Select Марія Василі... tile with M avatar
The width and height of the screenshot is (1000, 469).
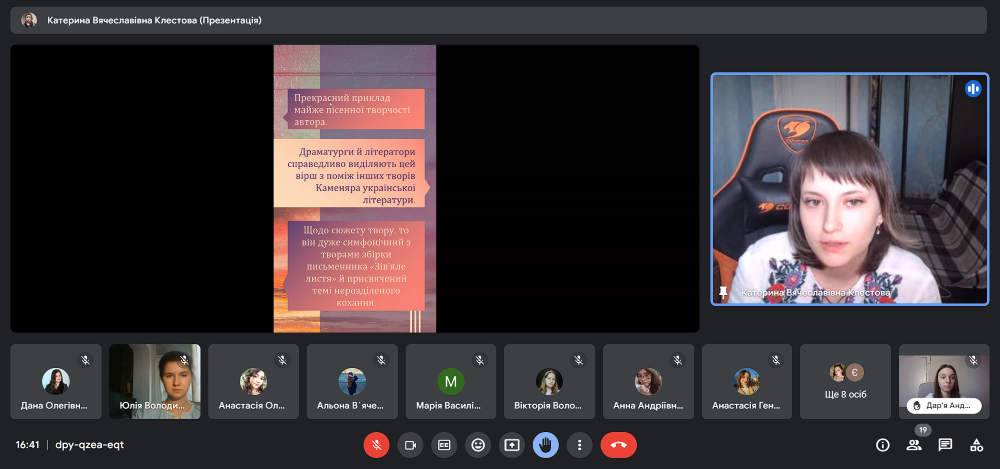(x=451, y=382)
